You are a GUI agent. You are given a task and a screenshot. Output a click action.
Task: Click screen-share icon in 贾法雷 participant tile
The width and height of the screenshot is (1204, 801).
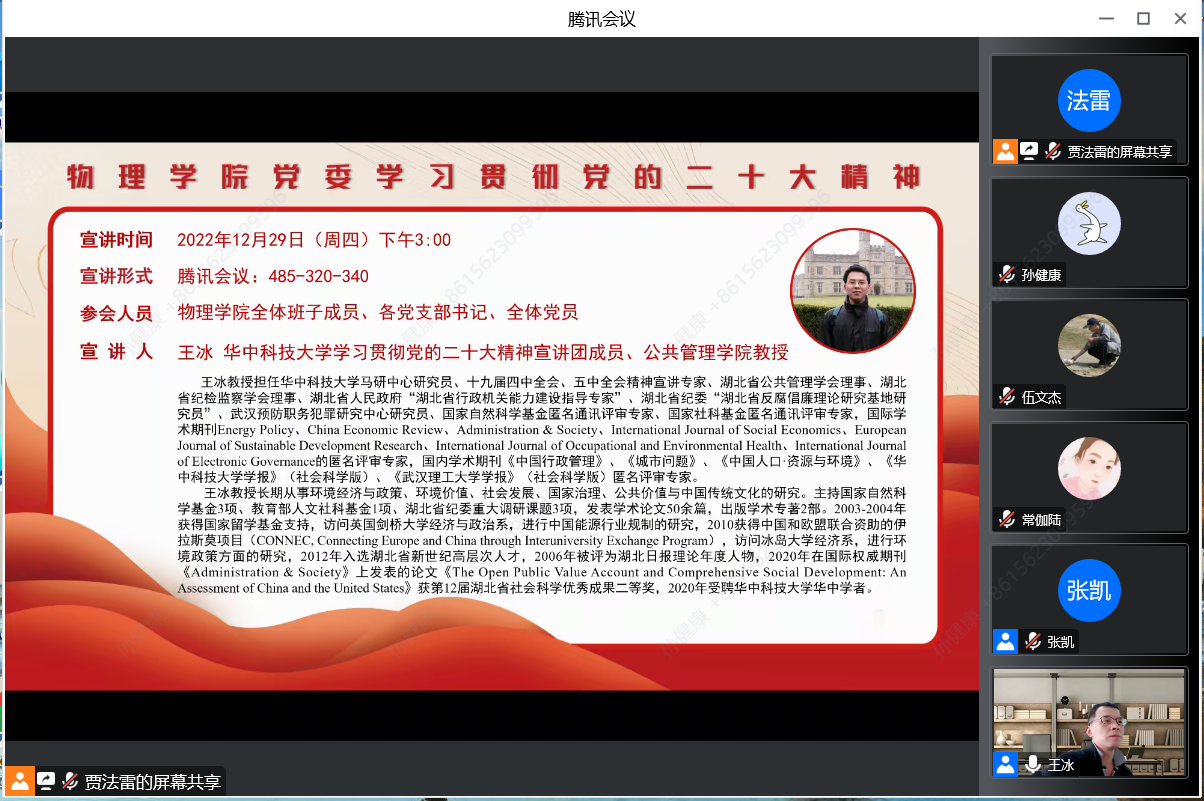point(1029,152)
